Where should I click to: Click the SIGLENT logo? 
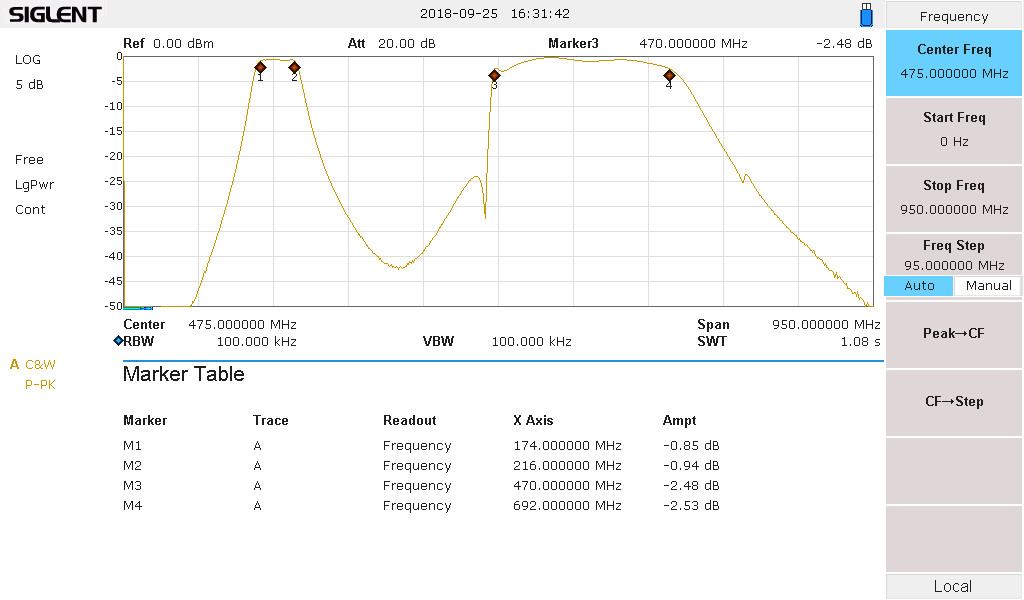[55, 14]
